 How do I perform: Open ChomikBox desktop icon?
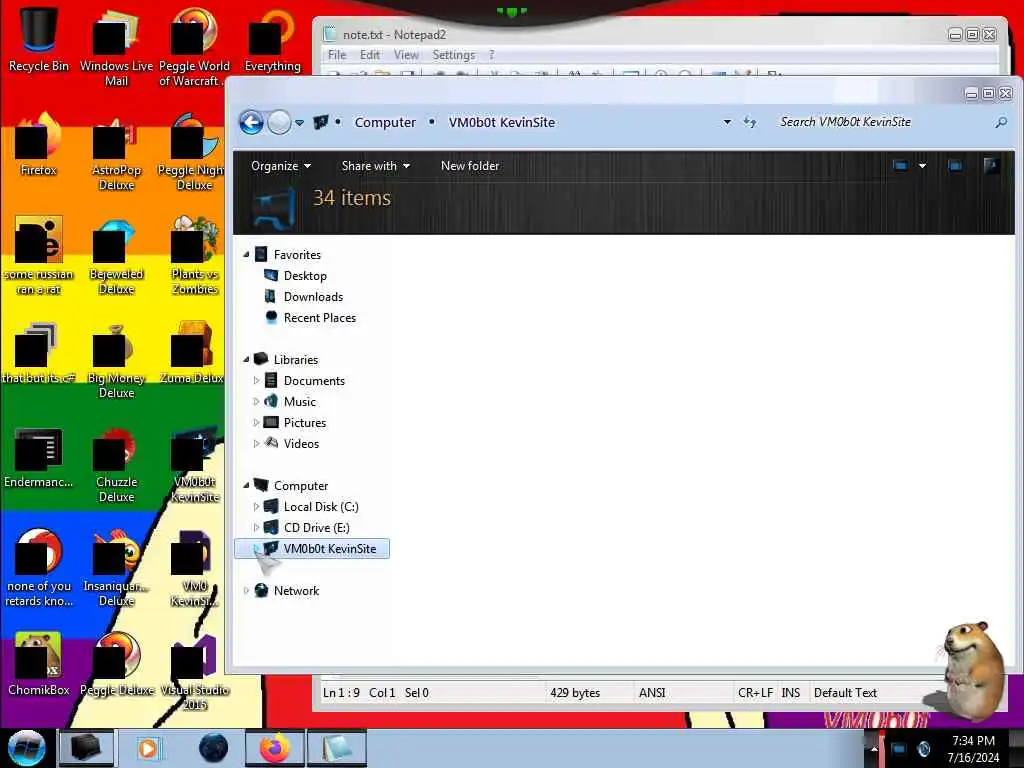coord(39,665)
